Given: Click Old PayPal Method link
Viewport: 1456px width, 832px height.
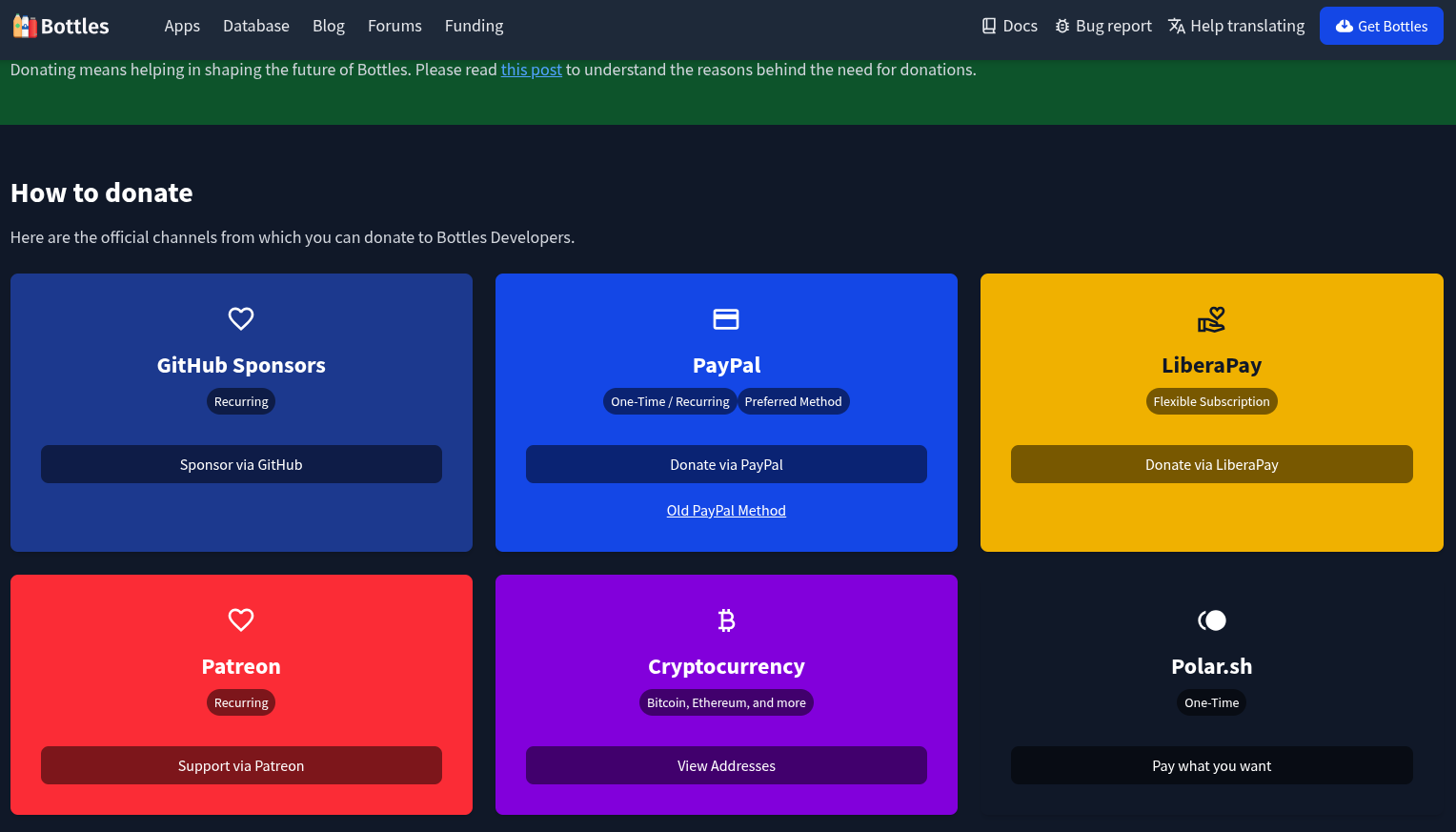Looking at the screenshot, I should pos(726,510).
